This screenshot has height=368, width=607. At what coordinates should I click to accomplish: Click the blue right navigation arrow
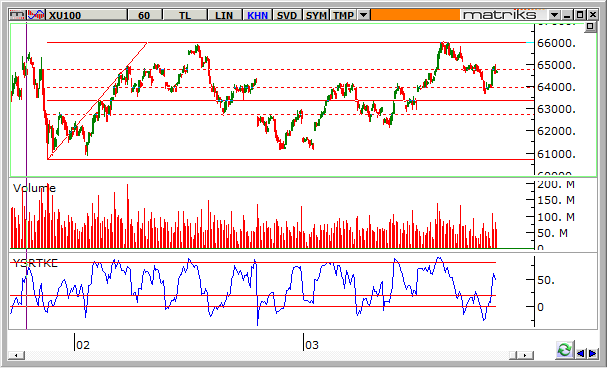592,353
